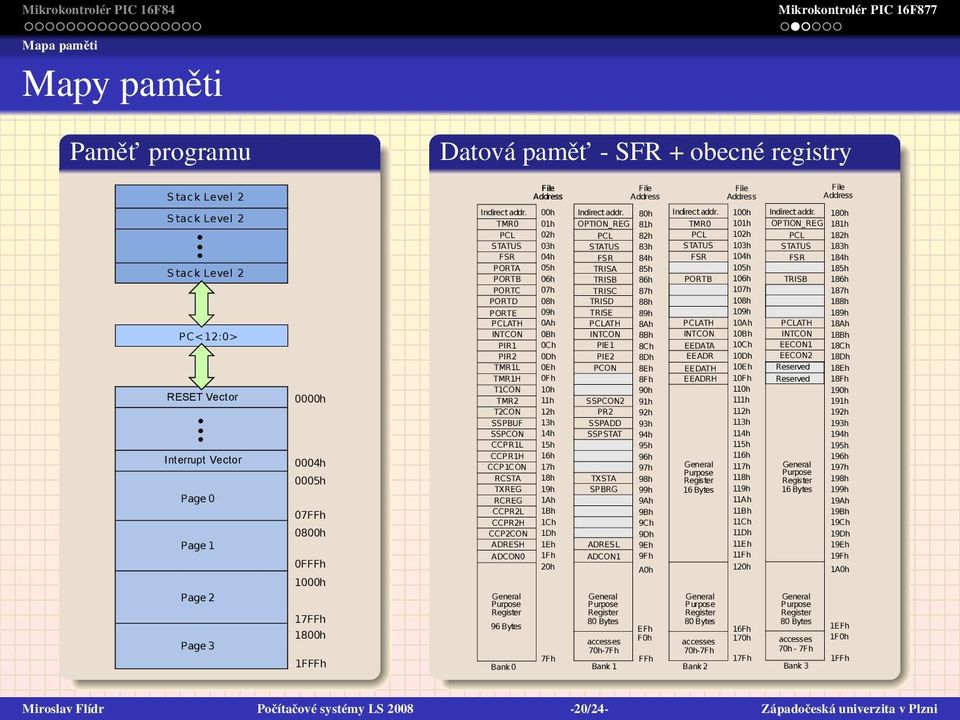Select the Page 1 memory block
Screen dimensions: 960x720
[x=201, y=546]
